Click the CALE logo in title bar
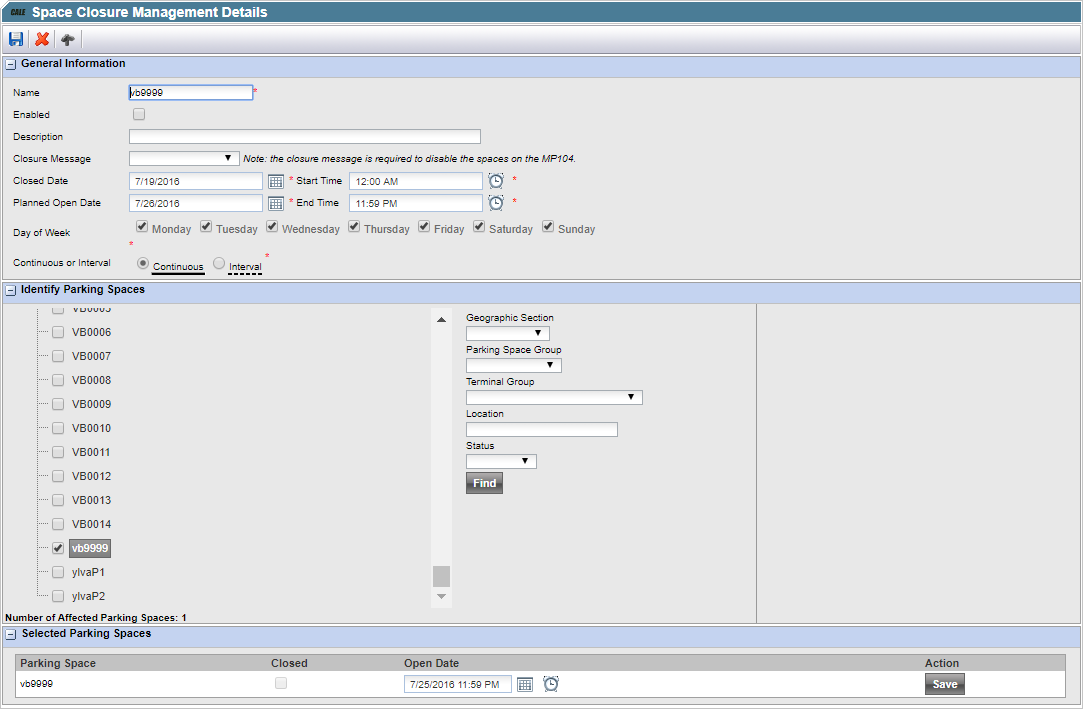1083x709 pixels. [18, 12]
